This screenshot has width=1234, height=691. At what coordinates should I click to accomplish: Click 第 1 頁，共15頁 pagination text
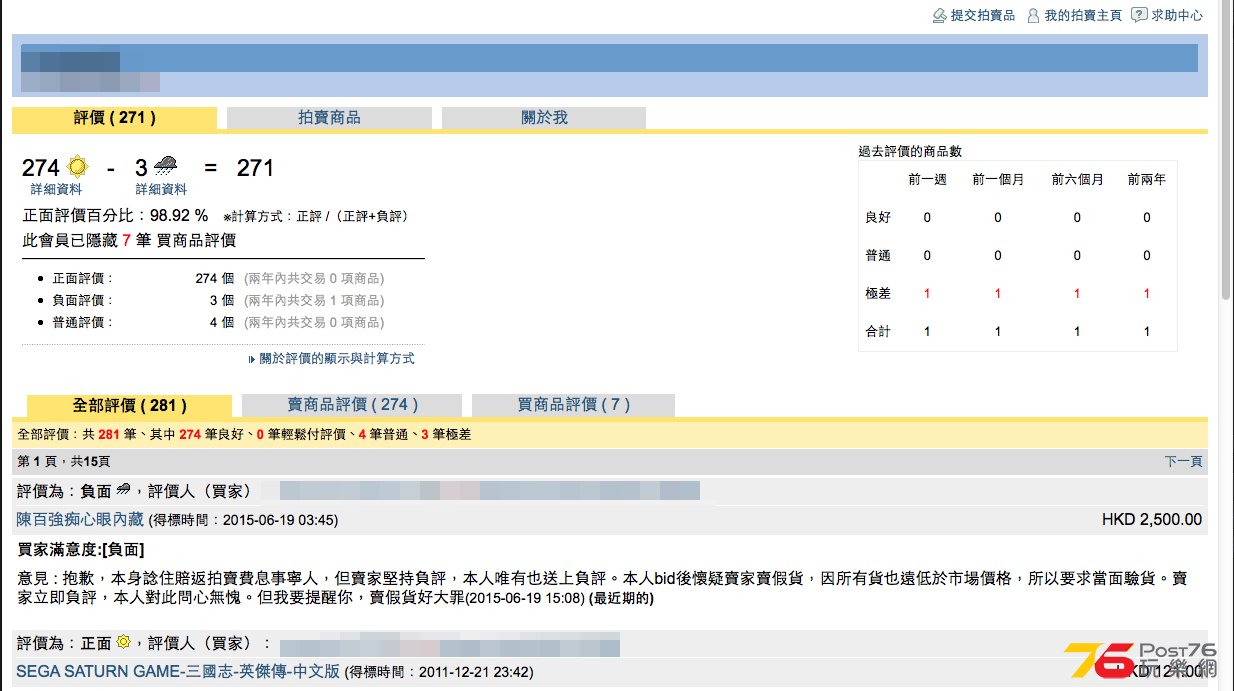coord(64,461)
